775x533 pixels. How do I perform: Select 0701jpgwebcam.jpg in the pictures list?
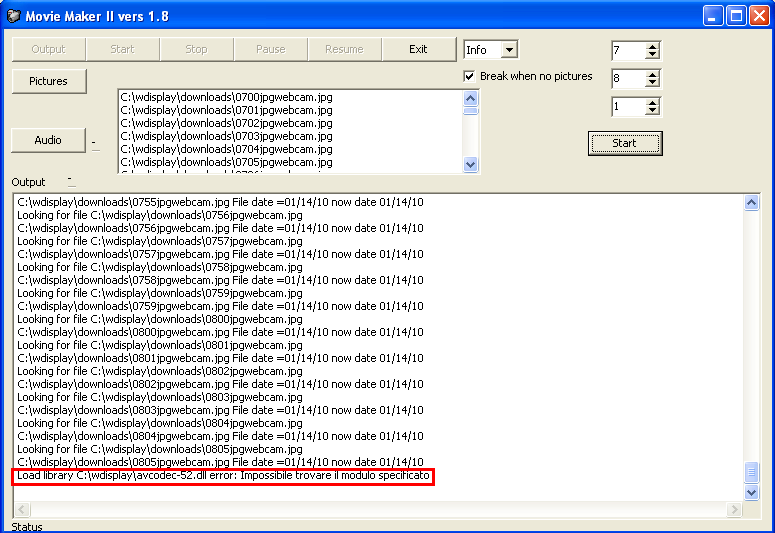coord(226,110)
